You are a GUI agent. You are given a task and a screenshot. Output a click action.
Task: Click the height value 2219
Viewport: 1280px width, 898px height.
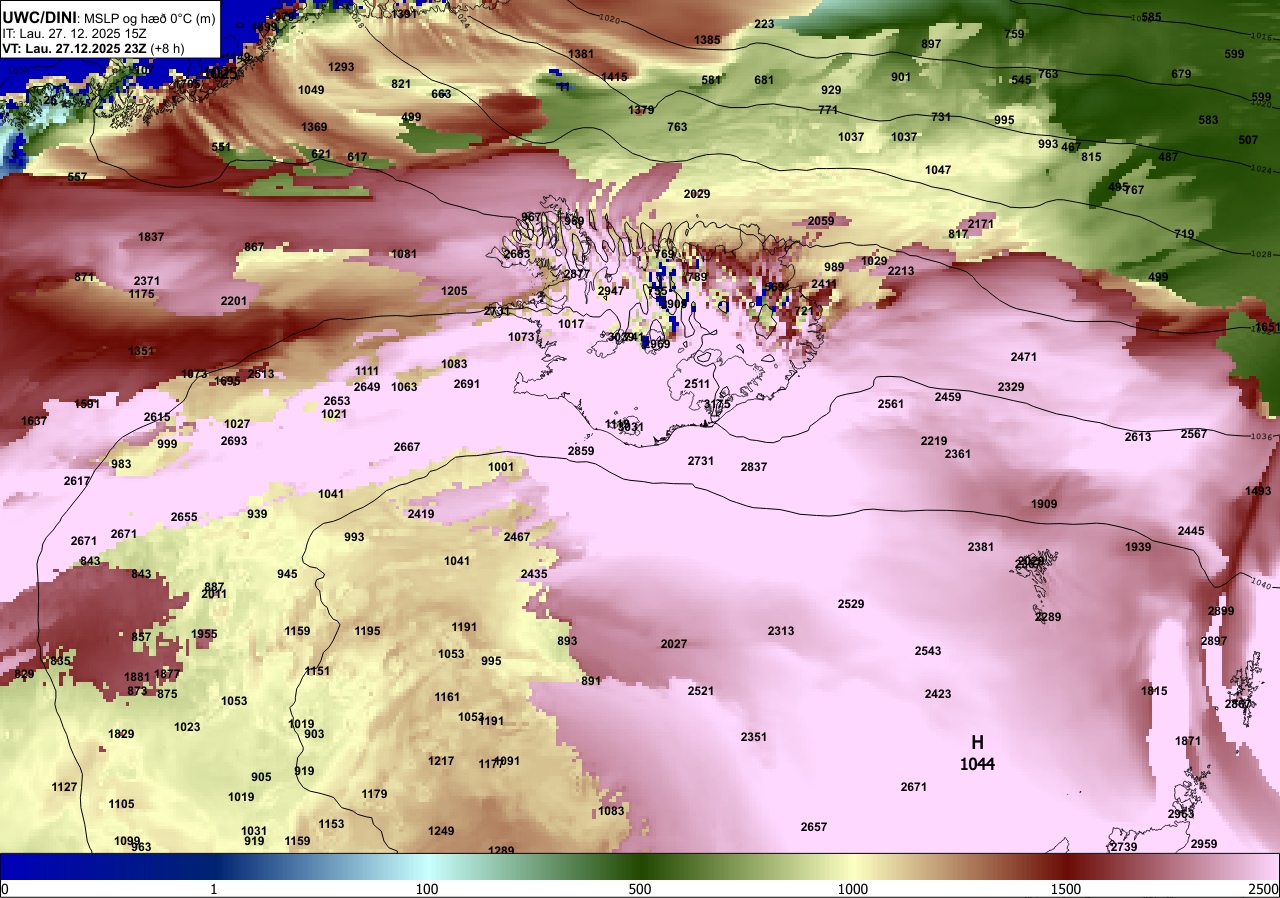(934, 441)
